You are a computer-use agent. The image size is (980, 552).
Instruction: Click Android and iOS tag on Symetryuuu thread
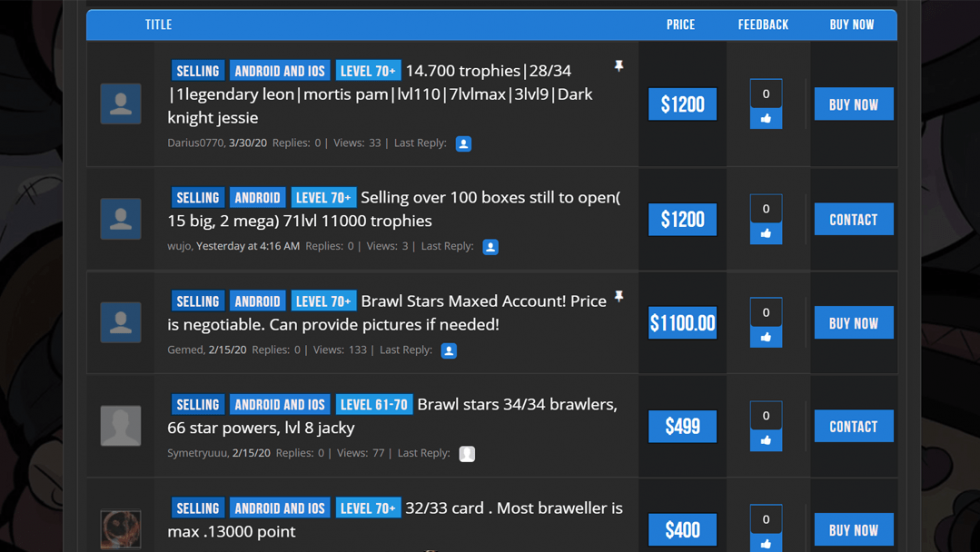280,404
